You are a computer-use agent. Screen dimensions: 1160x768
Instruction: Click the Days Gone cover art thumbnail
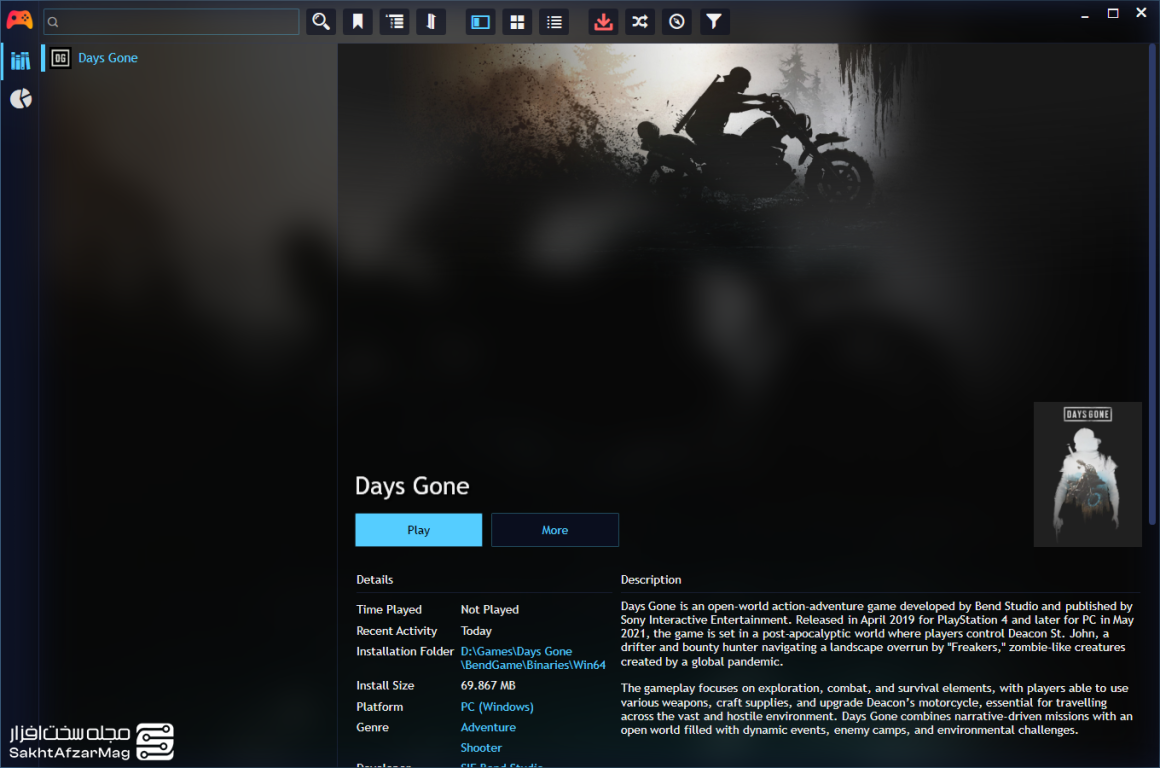point(1088,474)
